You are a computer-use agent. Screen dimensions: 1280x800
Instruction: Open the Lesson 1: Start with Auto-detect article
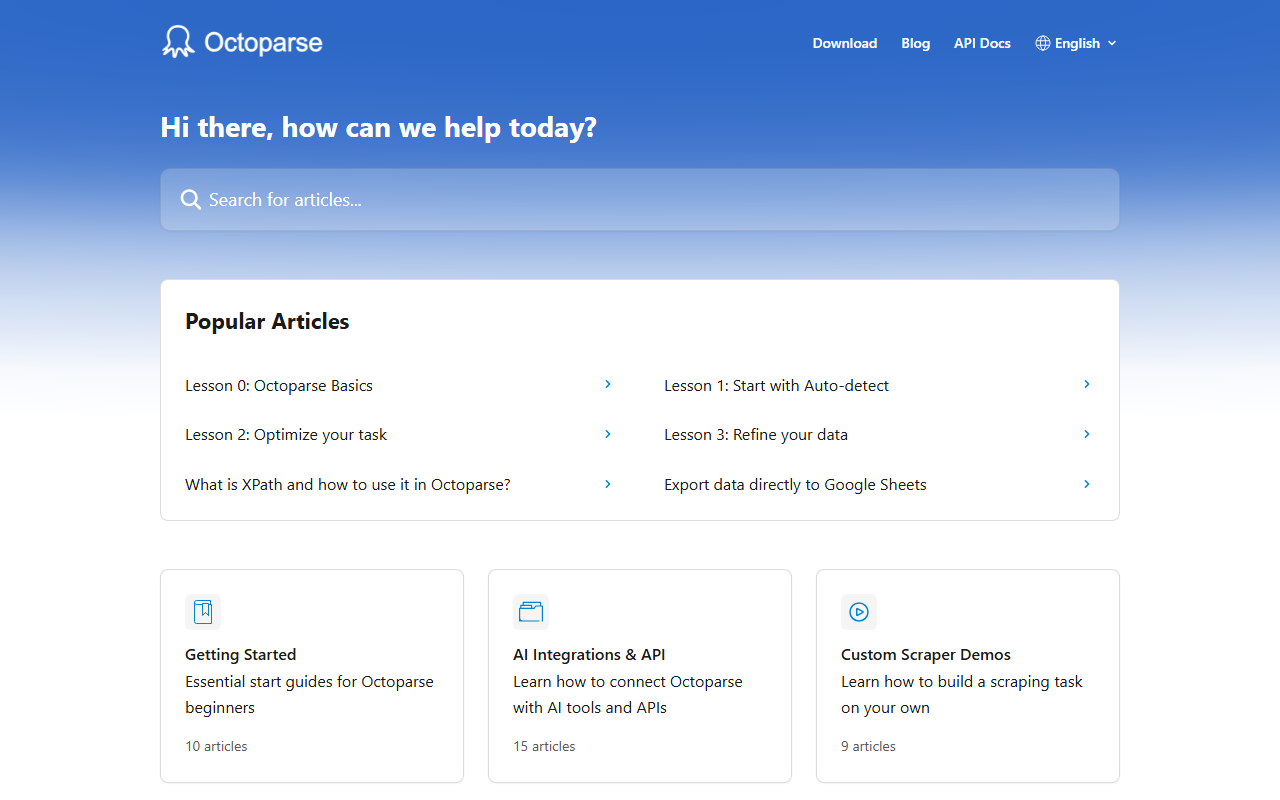777,386
